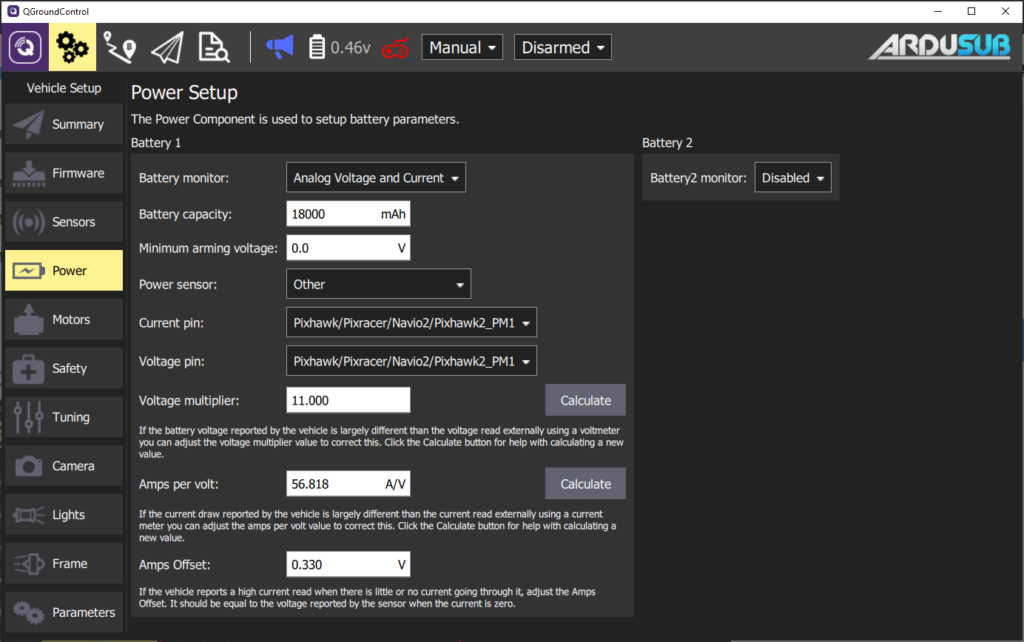
Task: Switch to the Lights setup section
Action: [x=63, y=514]
